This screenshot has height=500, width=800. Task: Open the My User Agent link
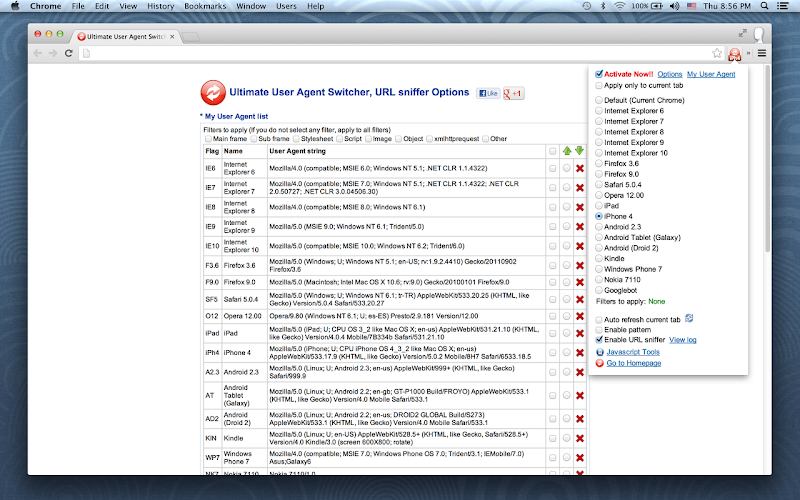point(711,74)
